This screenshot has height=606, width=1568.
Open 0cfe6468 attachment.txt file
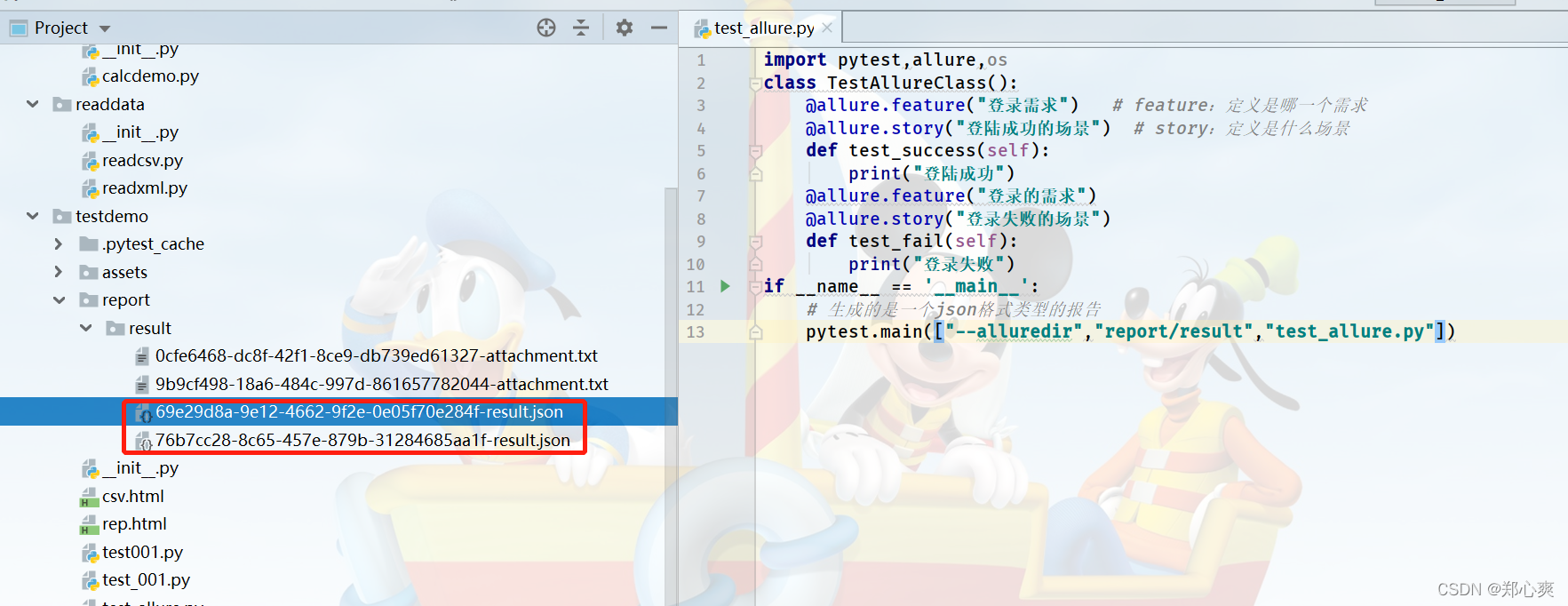pyautogui.click(x=377, y=355)
